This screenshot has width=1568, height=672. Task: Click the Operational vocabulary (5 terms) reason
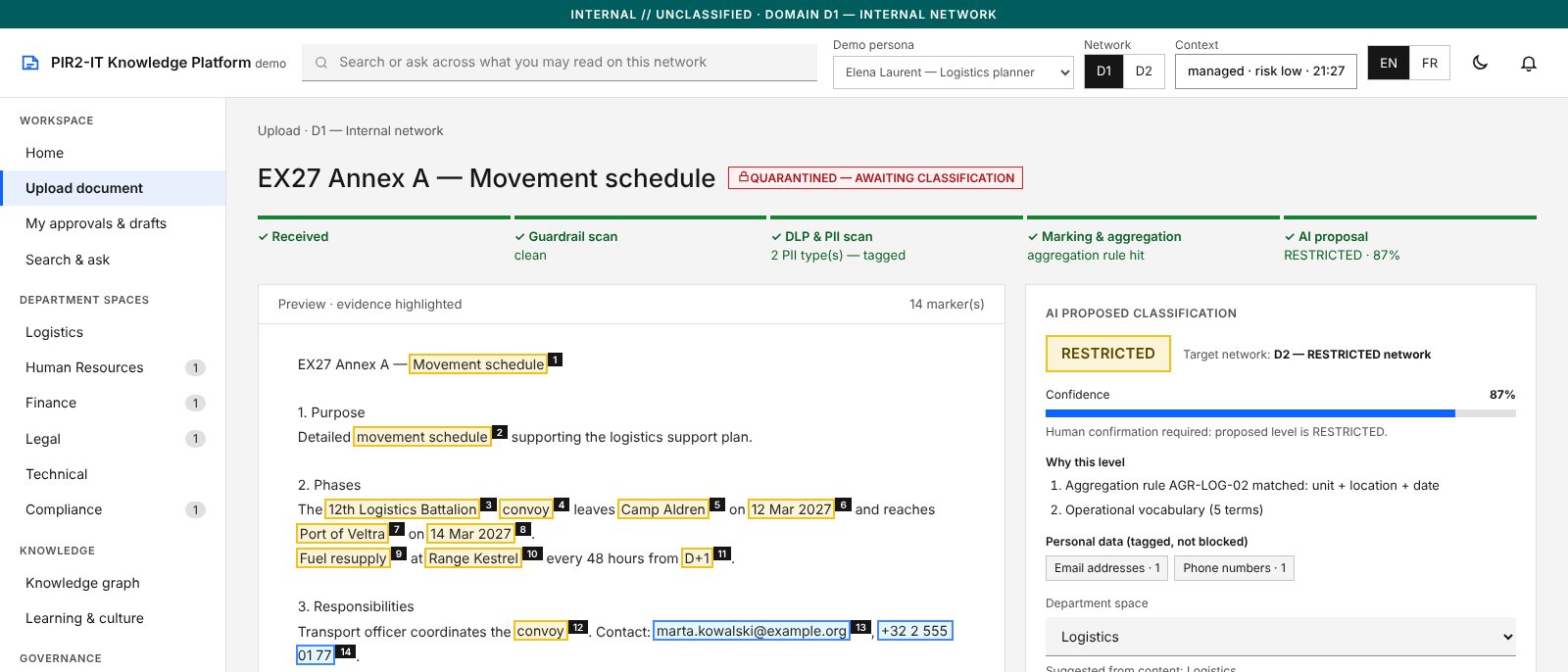[x=1164, y=510]
